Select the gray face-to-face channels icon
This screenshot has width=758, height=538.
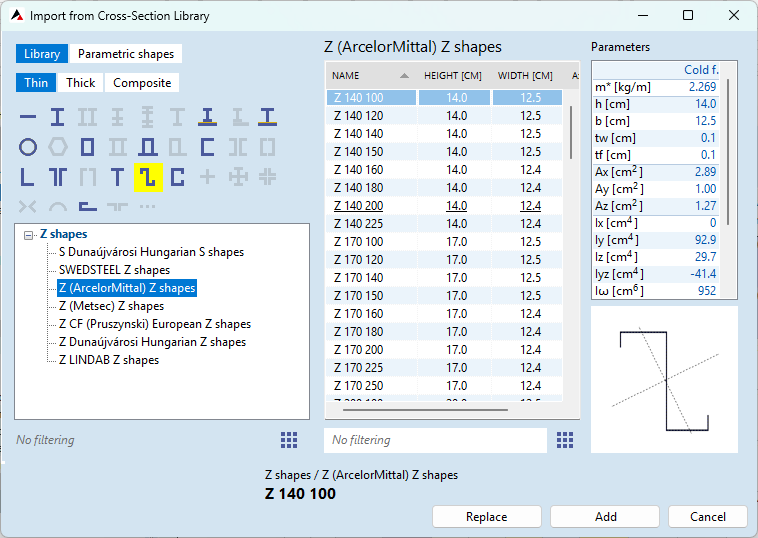(267, 147)
